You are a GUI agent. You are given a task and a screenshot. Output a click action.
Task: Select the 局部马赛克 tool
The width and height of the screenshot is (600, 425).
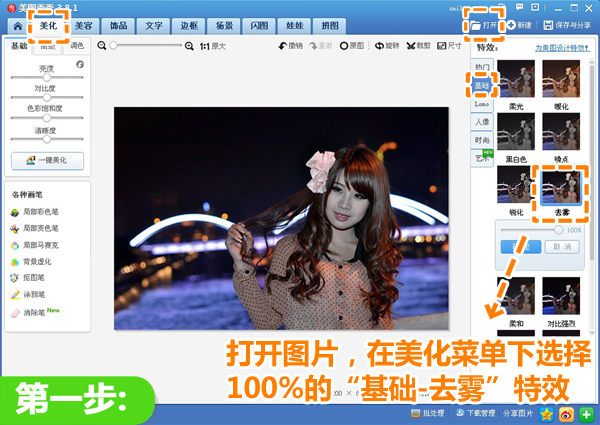pos(35,246)
